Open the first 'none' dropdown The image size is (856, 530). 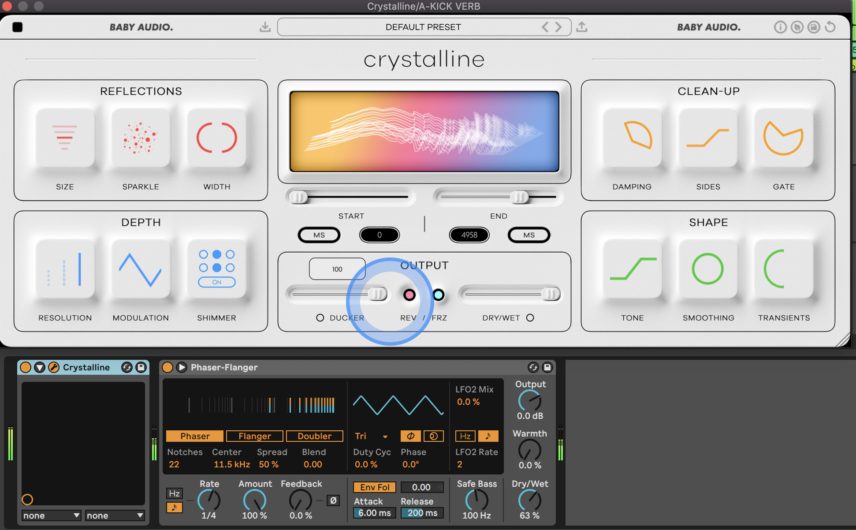51,515
